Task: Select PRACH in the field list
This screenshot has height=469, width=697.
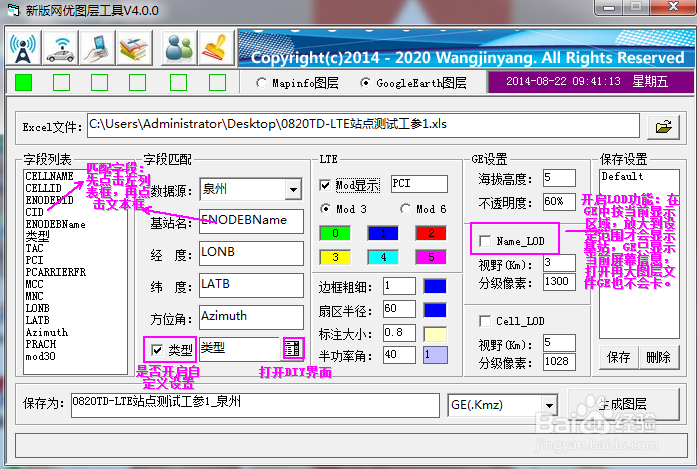Action: point(40,344)
